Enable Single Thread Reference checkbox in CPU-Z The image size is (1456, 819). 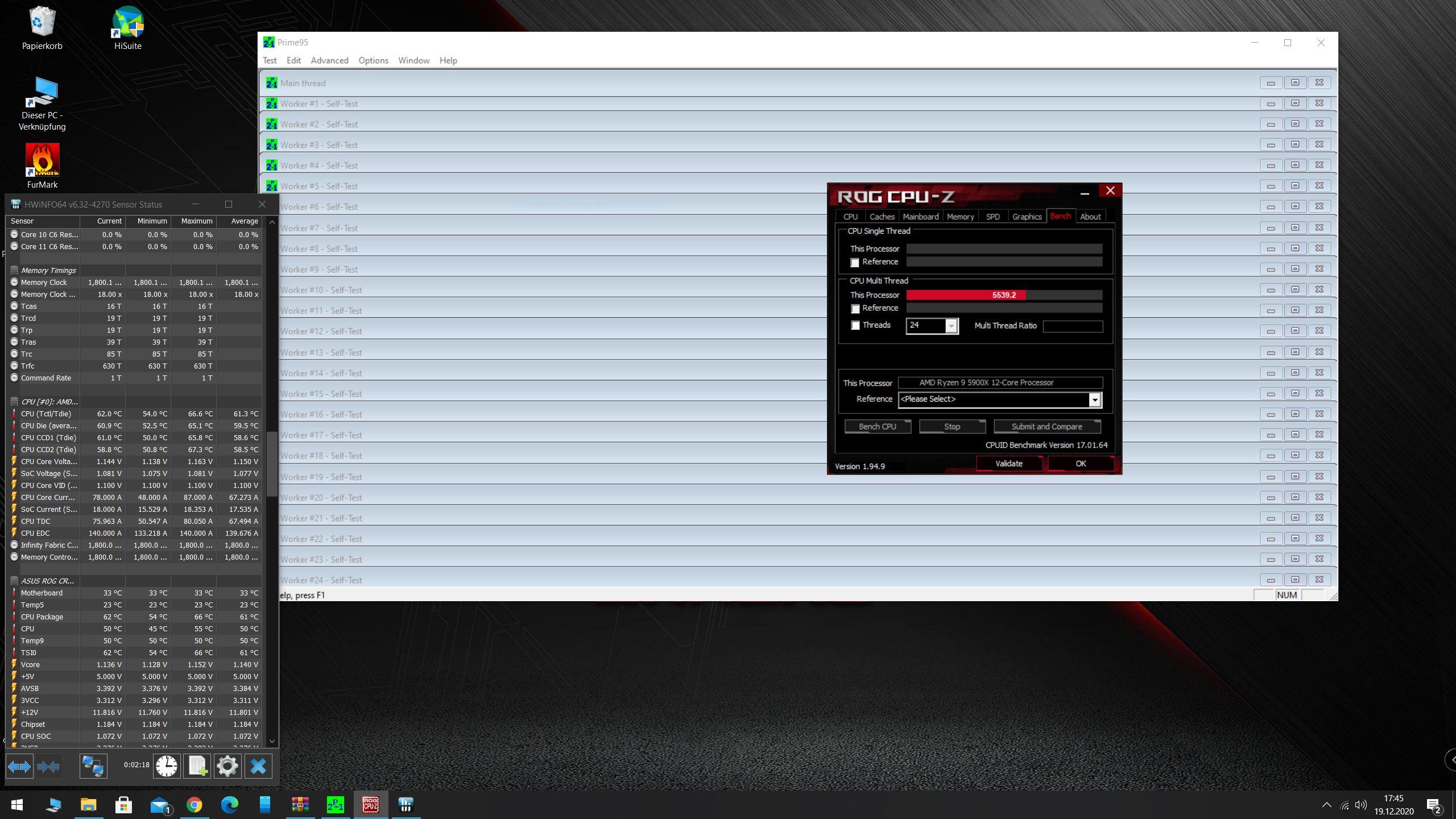pos(855,263)
